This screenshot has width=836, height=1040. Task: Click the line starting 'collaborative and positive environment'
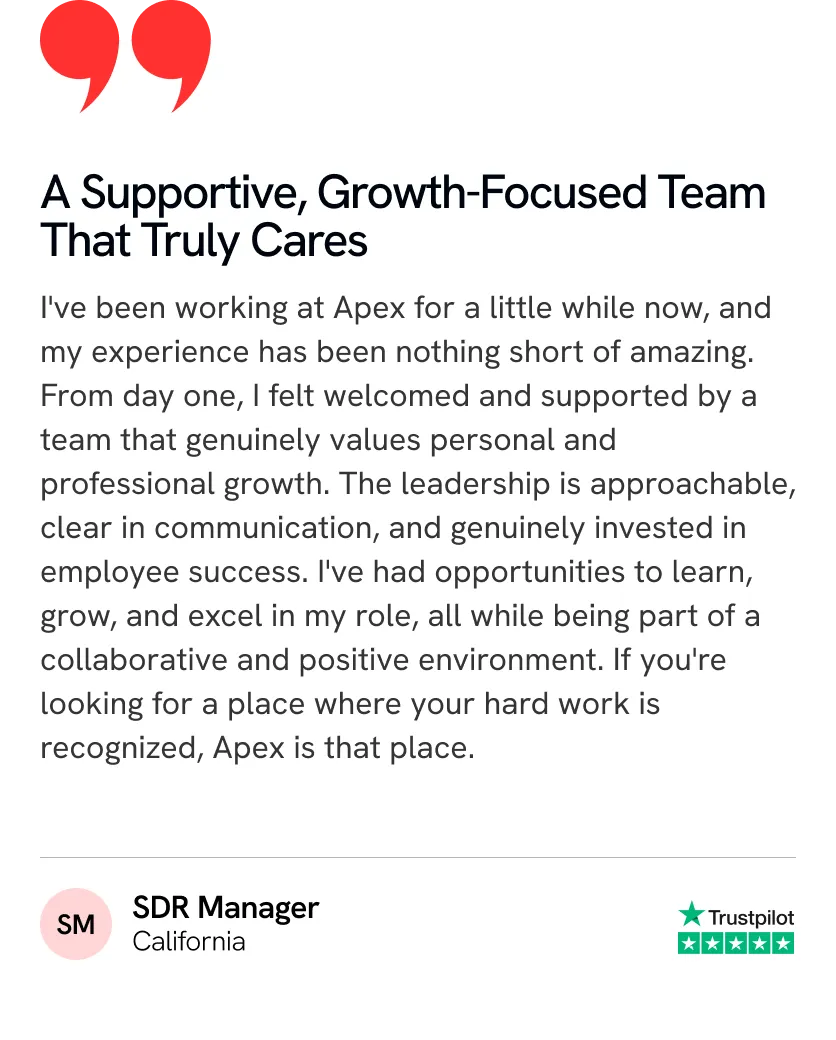(x=383, y=661)
